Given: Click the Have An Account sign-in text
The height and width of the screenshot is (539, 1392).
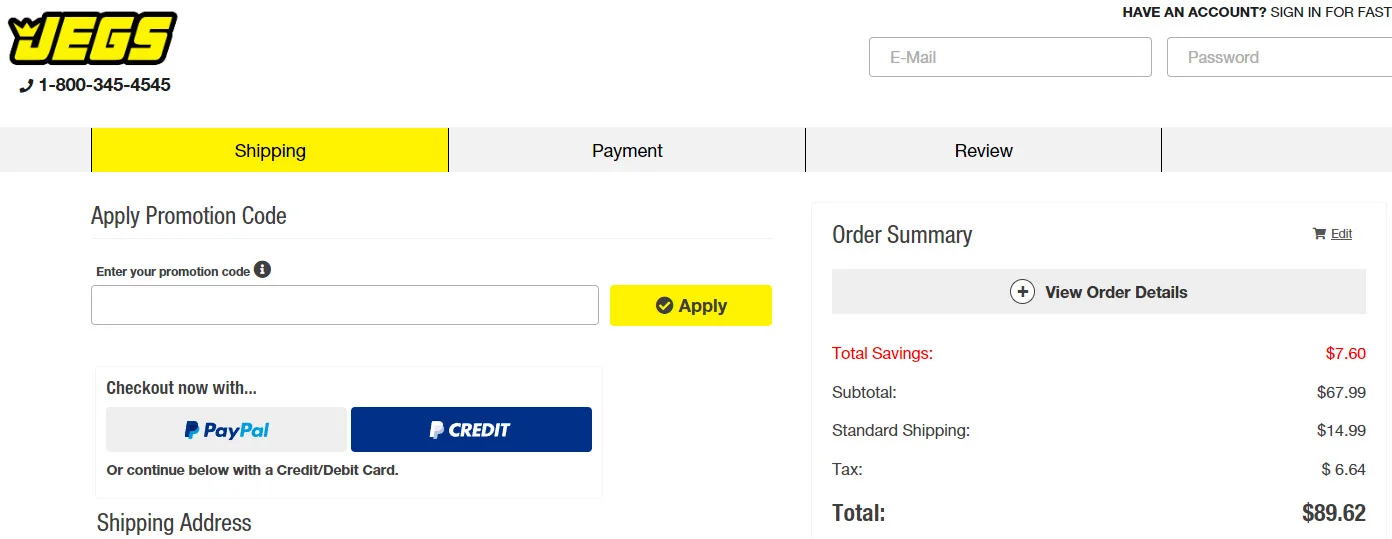Looking at the screenshot, I should (x=1256, y=13).
